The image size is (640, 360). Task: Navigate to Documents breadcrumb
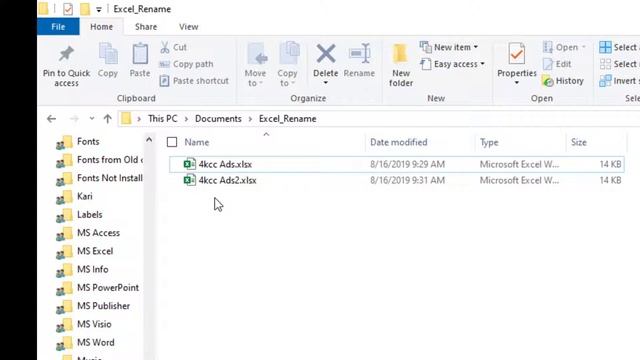click(x=218, y=119)
